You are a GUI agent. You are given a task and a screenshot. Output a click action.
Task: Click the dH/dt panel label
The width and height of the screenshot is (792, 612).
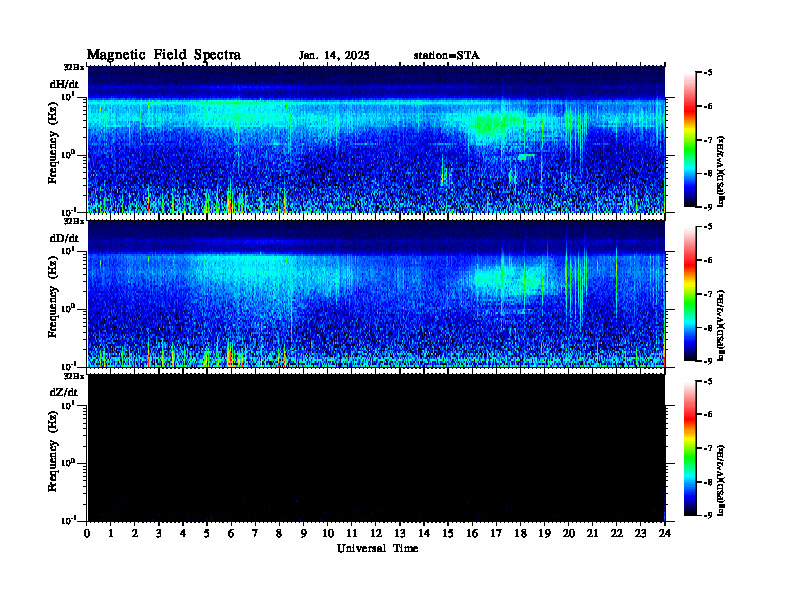pyautogui.click(x=64, y=84)
